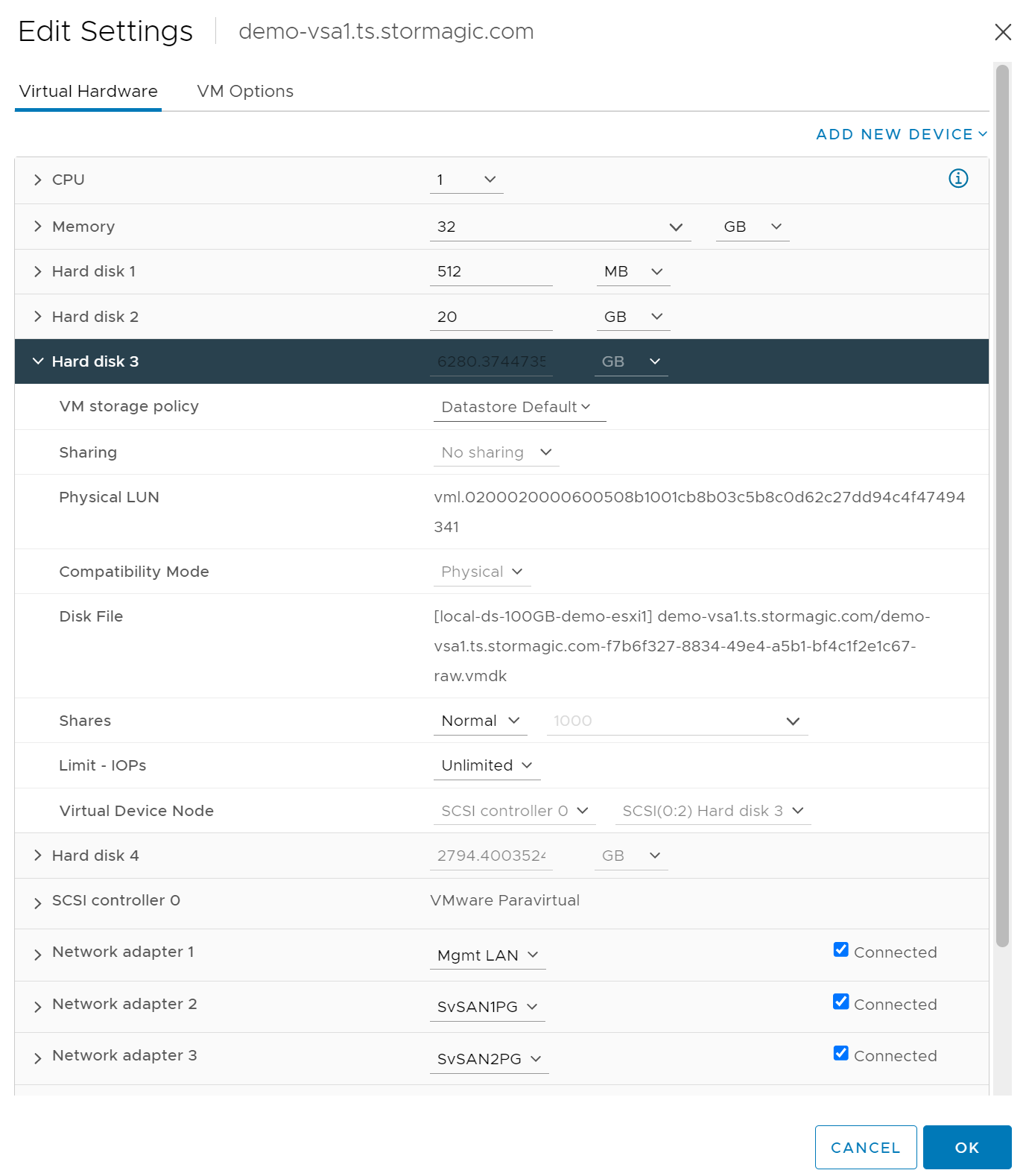Click the Physical LUN vml identifier text

(x=699, y=512)
